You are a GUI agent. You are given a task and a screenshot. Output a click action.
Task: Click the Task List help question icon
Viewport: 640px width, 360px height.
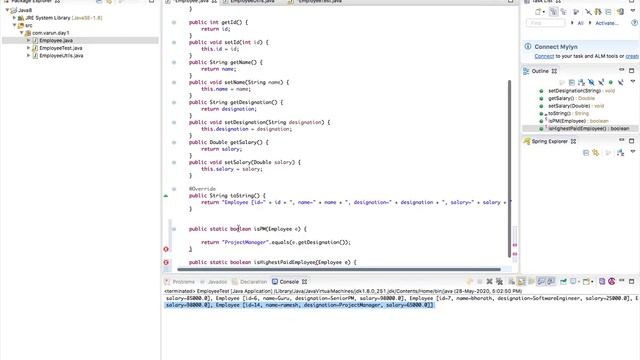coord(635,23)
